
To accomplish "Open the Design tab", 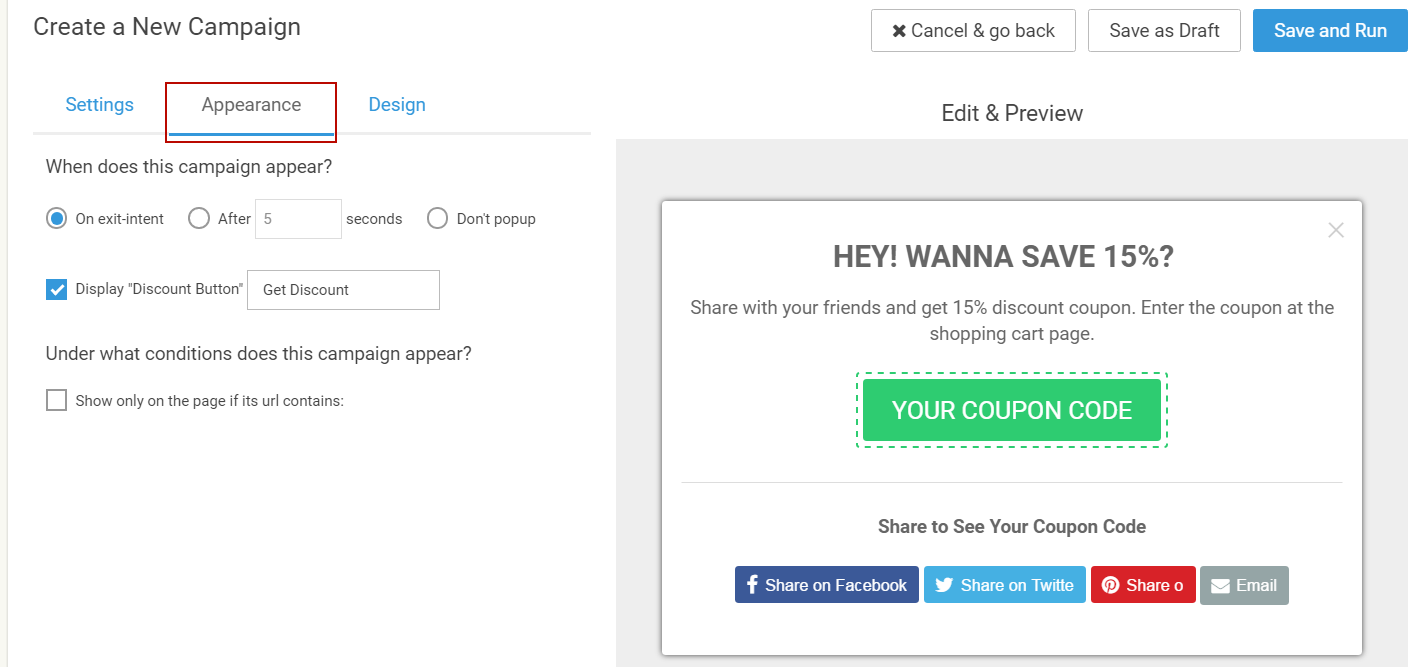I will 397,105.
